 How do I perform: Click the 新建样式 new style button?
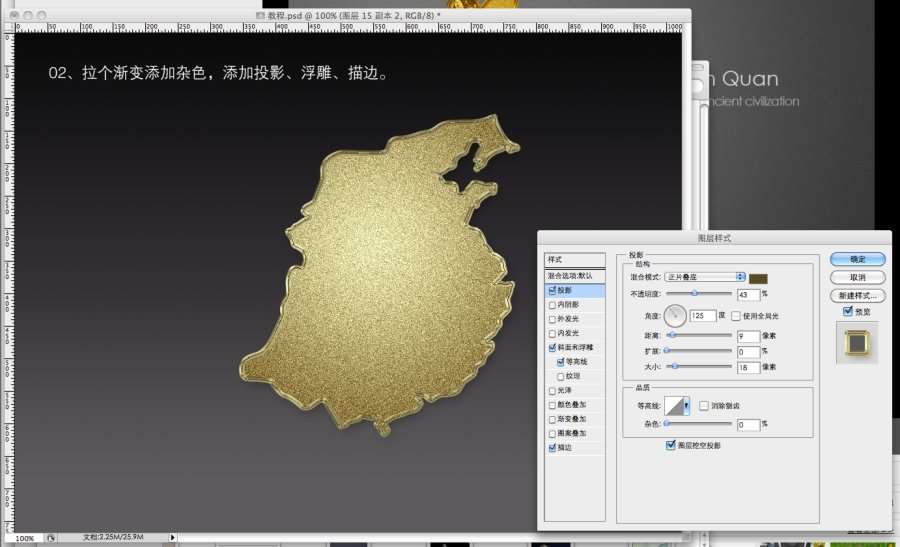[857, 296]
